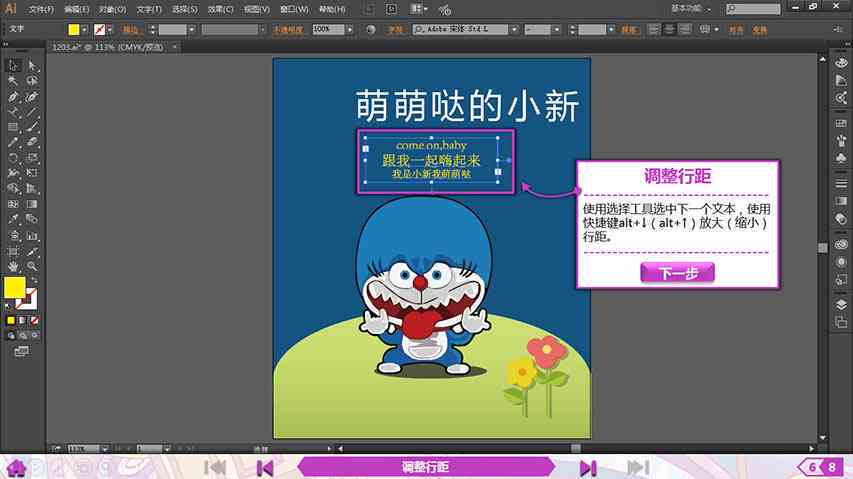
Task: Go to next tutorial step
Action: click(588, 468)
